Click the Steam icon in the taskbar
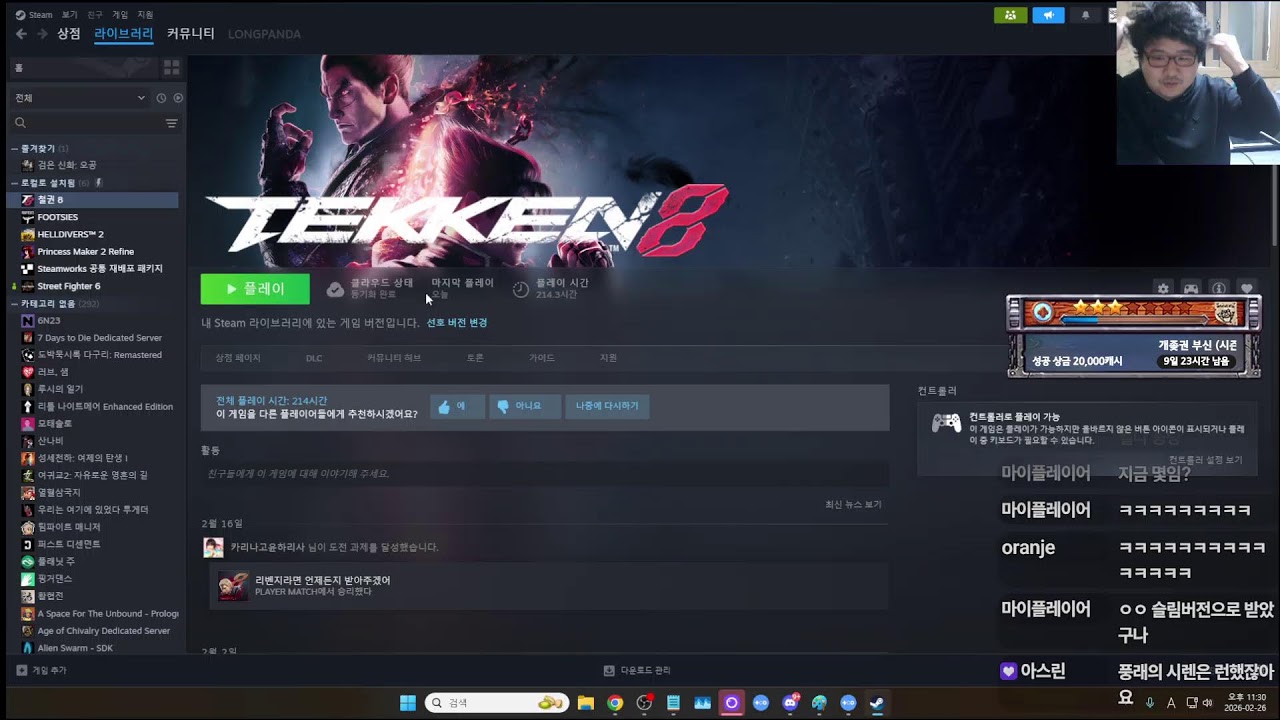1280x720 pixels. [x=877, y=703]
